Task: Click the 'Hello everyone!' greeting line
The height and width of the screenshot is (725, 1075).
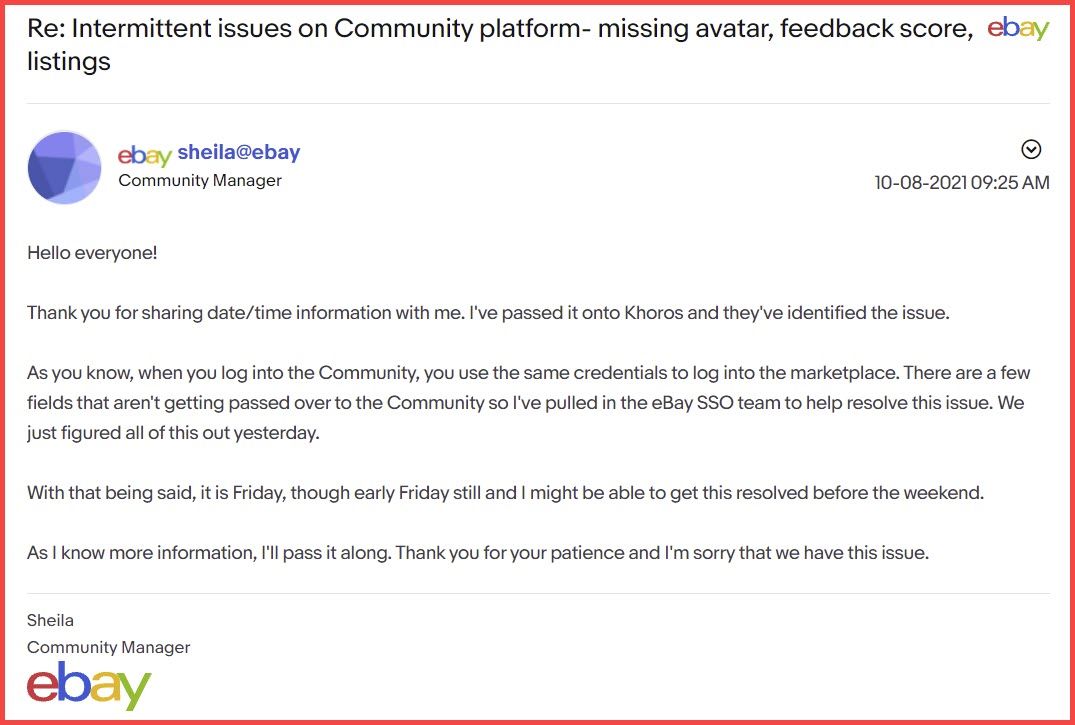Action: click(93, 253)
